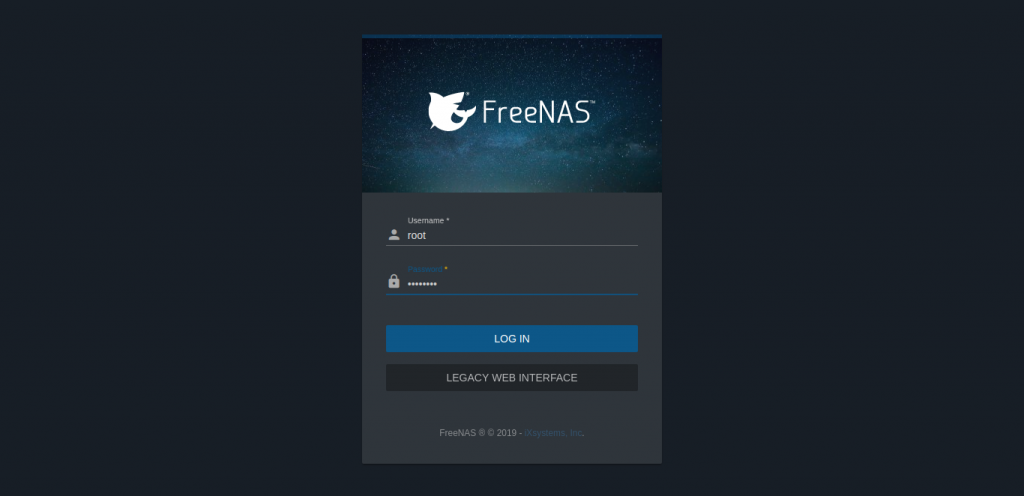The image size is (1024, 496).
Task: Click the blue underline beneath Password field
Action: point(511,294)
